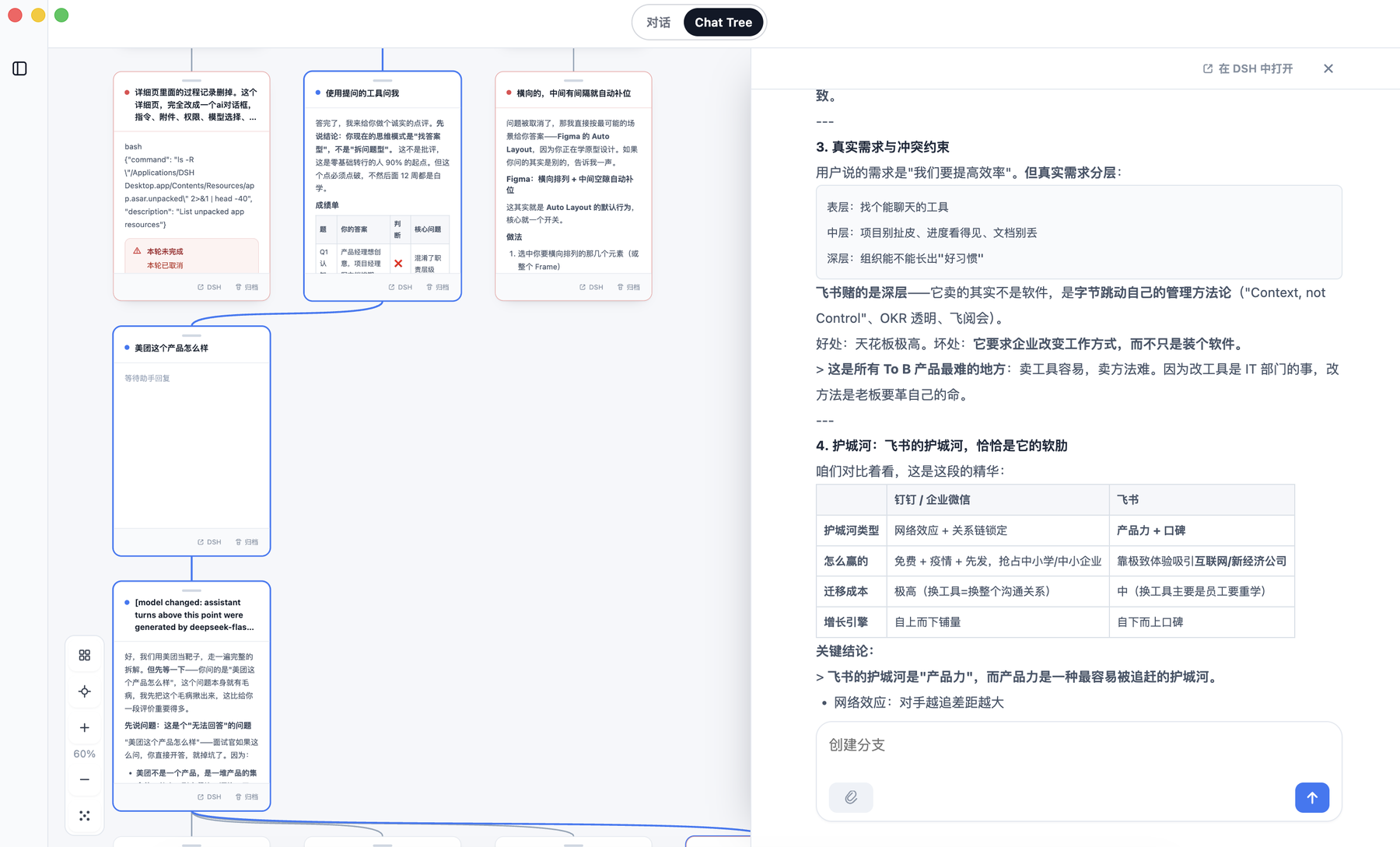Click the 护城河类型 row label
The image size is (1400, 847).
pyautogui.click(x=851, y=530)
